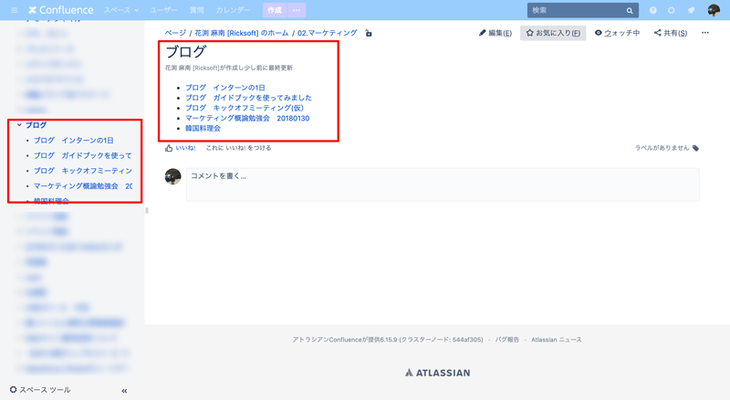Select マーケティング概論勉強会 in sidebar tree
Viewport: 730px width, 400px height.
pos(83,186)
